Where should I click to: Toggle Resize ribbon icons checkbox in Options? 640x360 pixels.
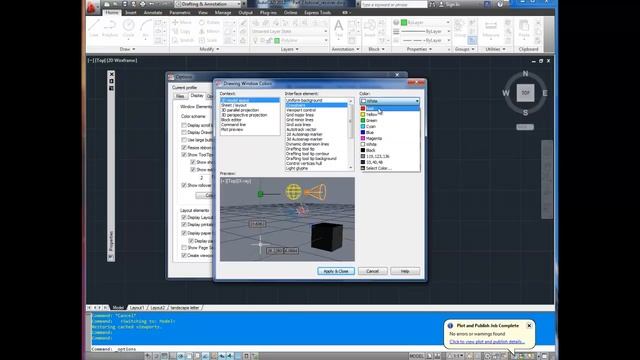point(184,147)
